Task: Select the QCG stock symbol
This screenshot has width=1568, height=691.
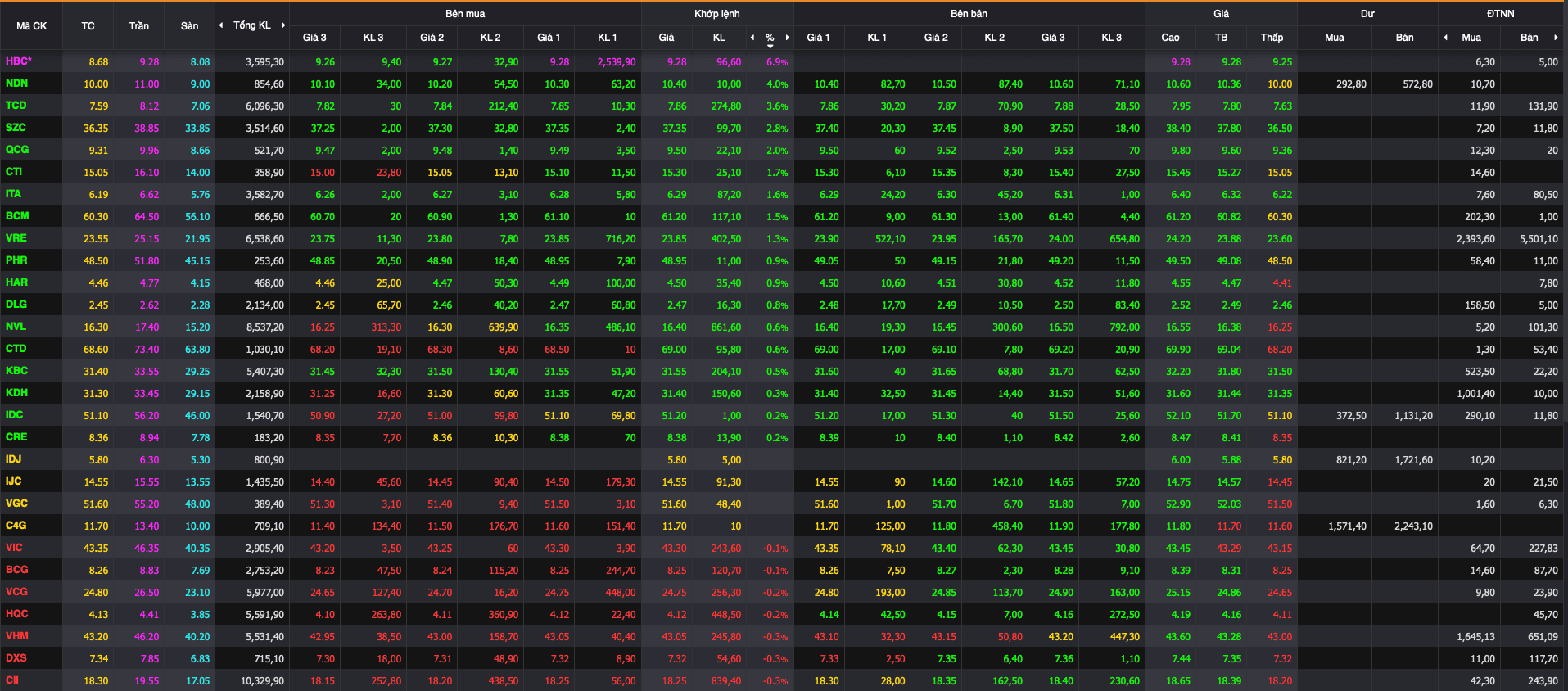Action: 17,150
